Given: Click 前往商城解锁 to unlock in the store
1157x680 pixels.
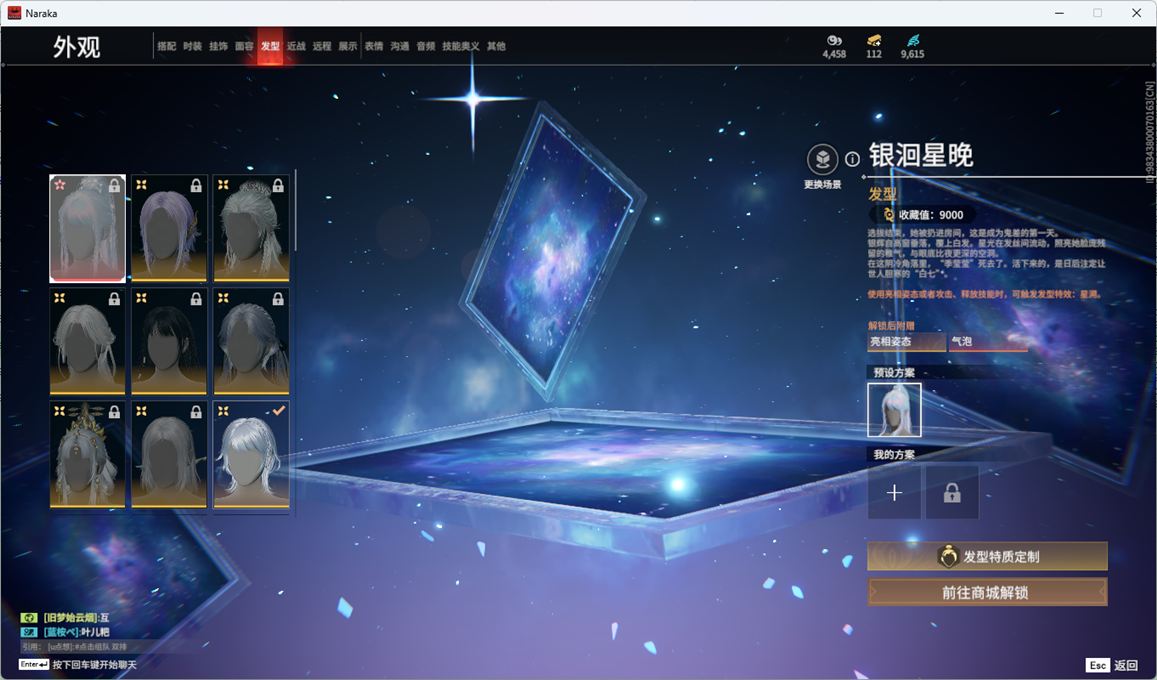Looking at the screenshot, I should (x=987, y=592).
